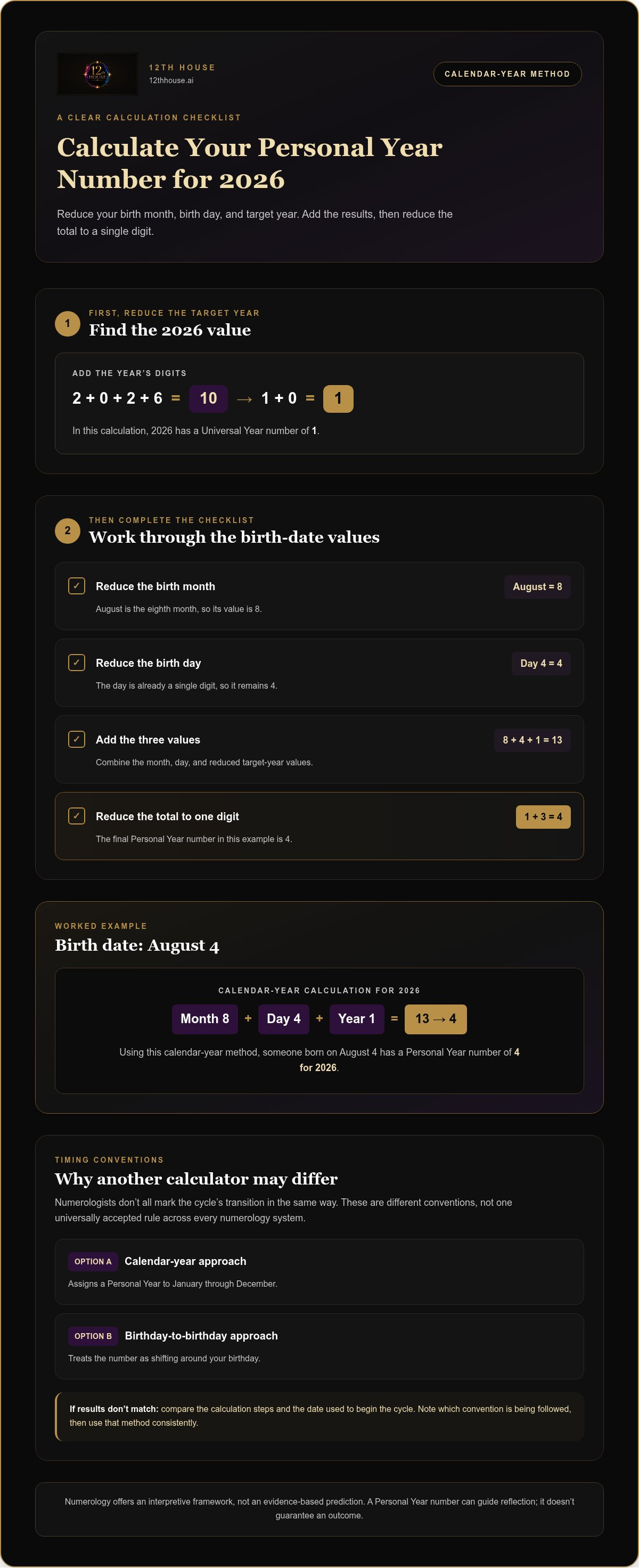Select the Month 8 tile
Image resolution: width=639 pixels, height=1568 pixels.
click(x=204, y=1019)
